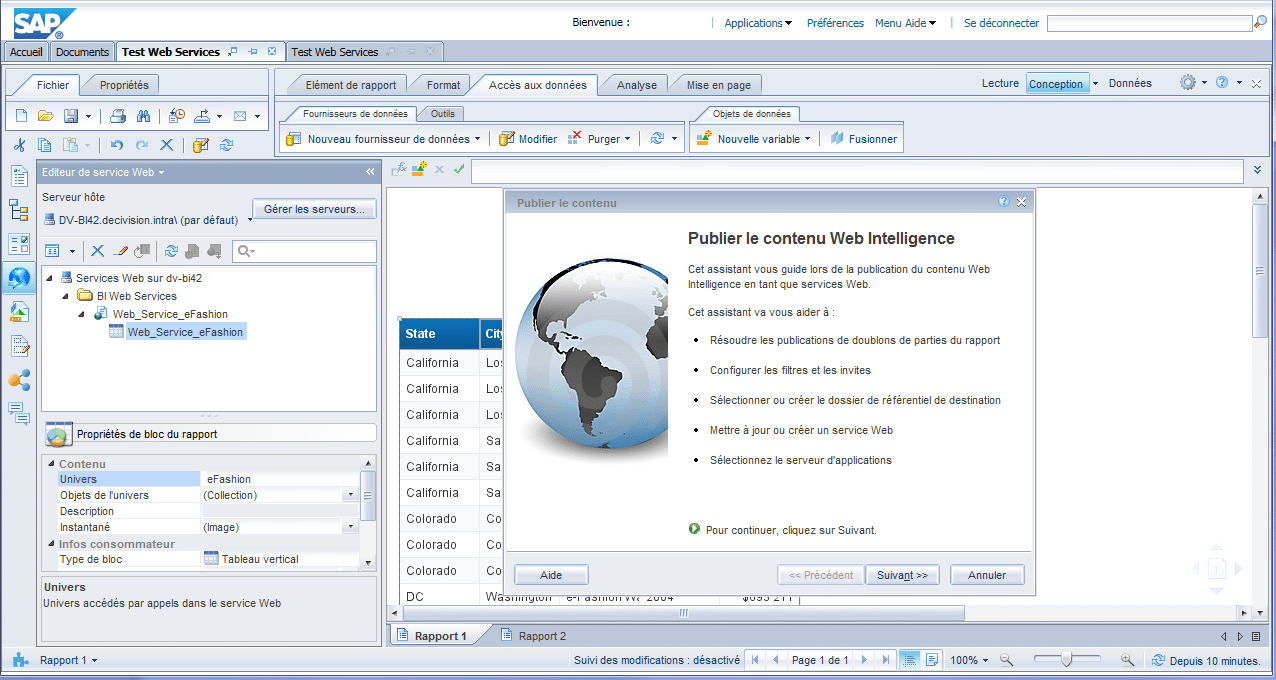Click the Delete X icon in web service editor

(97, 251)
